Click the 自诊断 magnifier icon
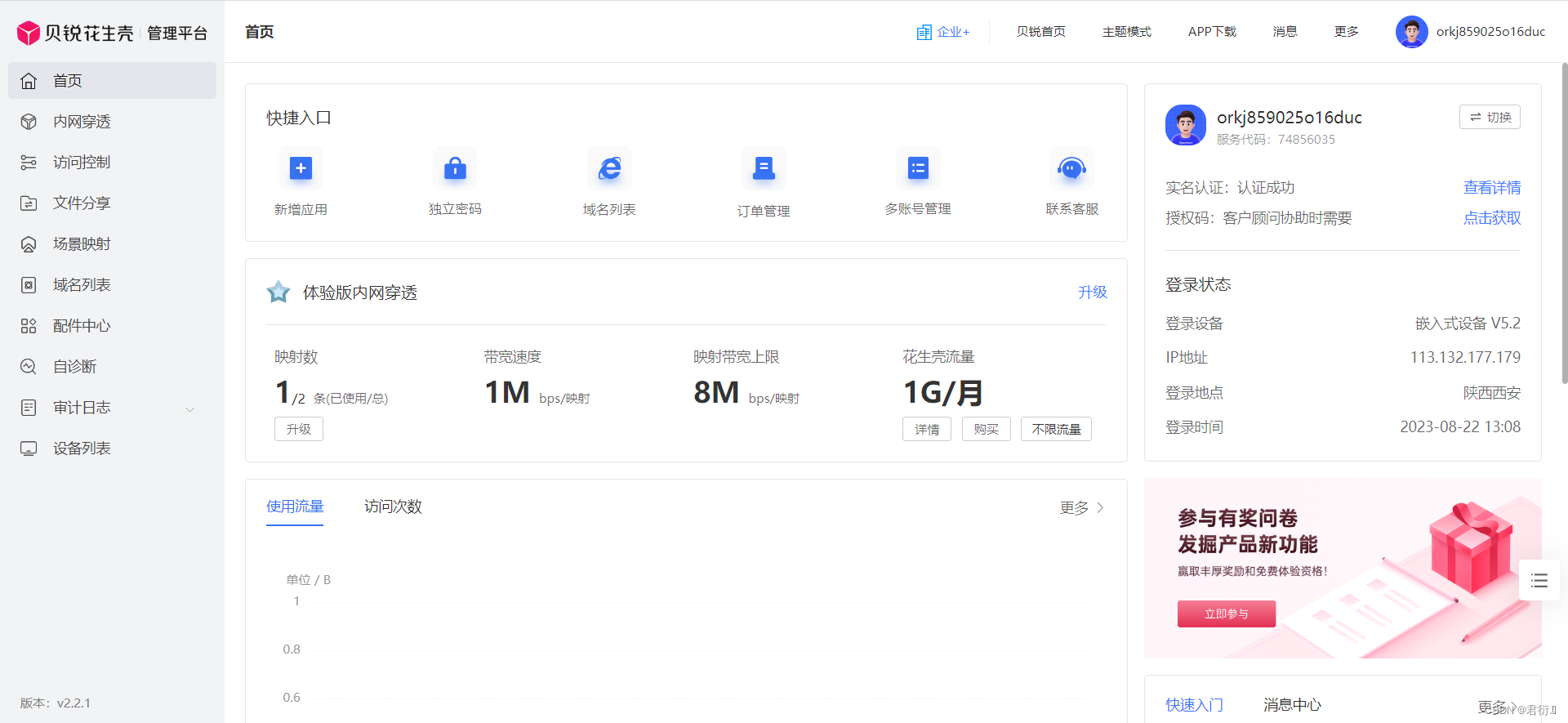The image size is (1568, 723). tap(29, 367)
